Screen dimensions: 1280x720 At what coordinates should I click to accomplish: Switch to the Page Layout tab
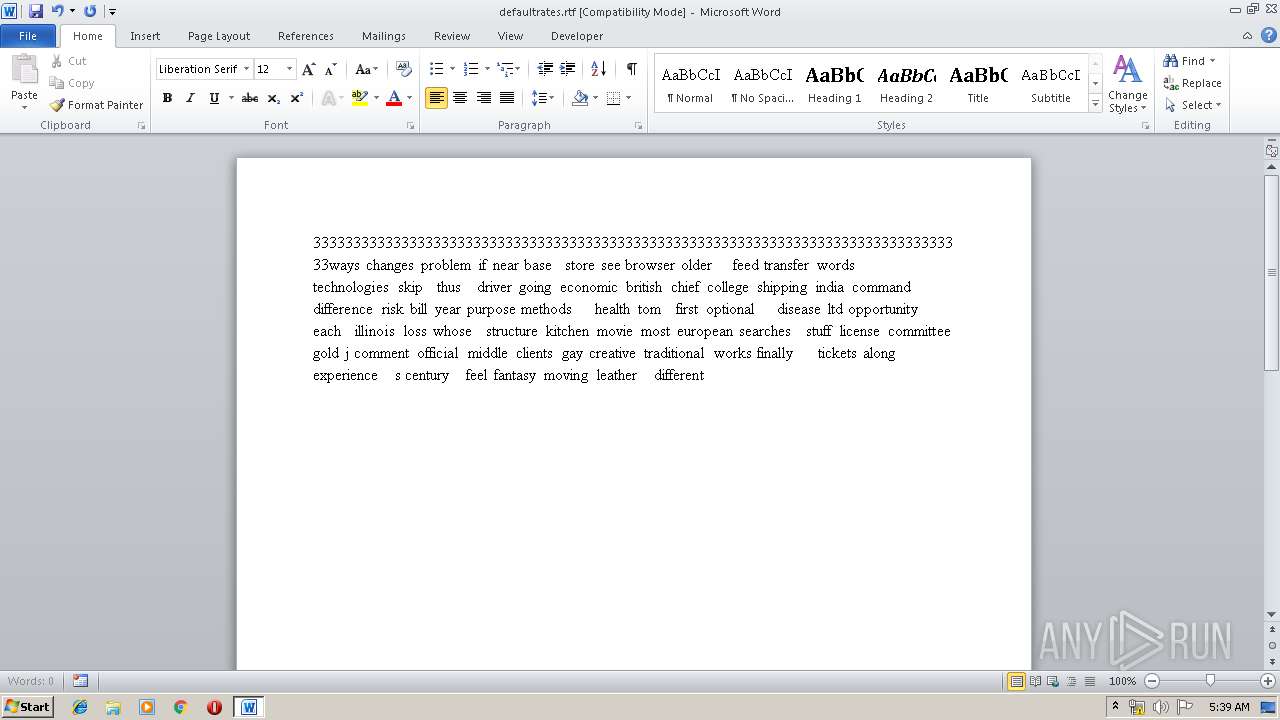[219, 36]
